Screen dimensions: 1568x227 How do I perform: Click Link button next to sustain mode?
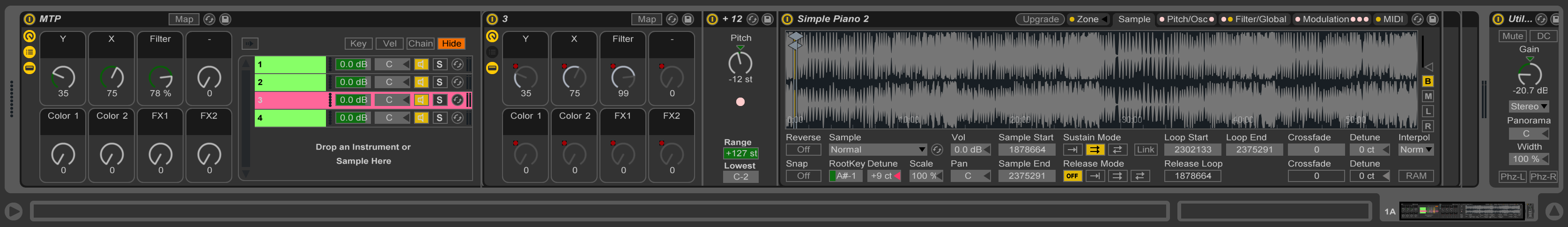tap(1145, 150)
